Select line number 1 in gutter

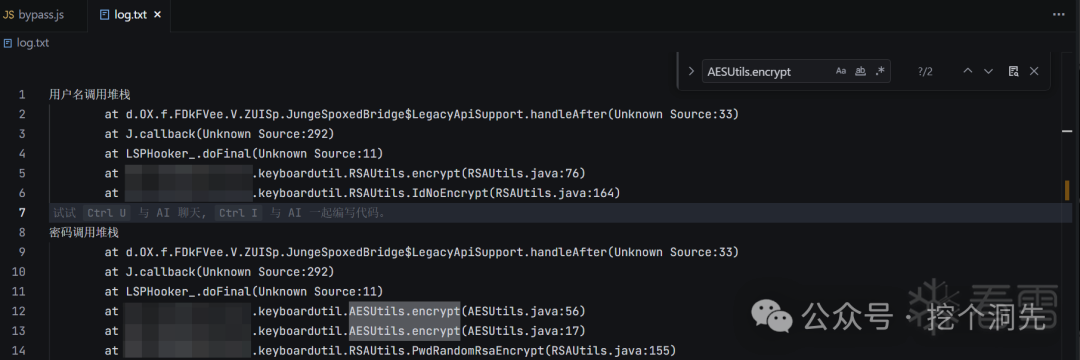point(22,94)
